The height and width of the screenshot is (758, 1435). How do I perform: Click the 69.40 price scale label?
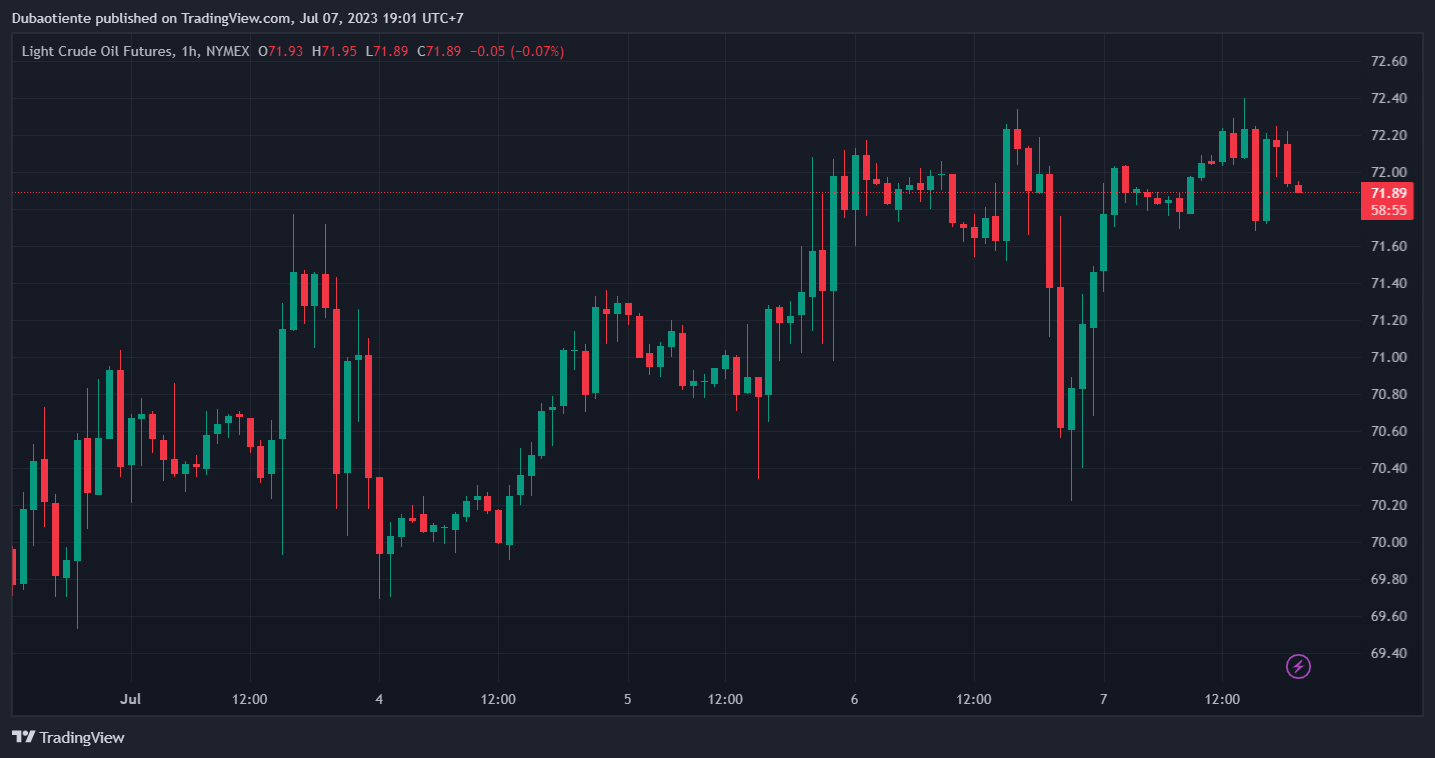(1388, 653)
